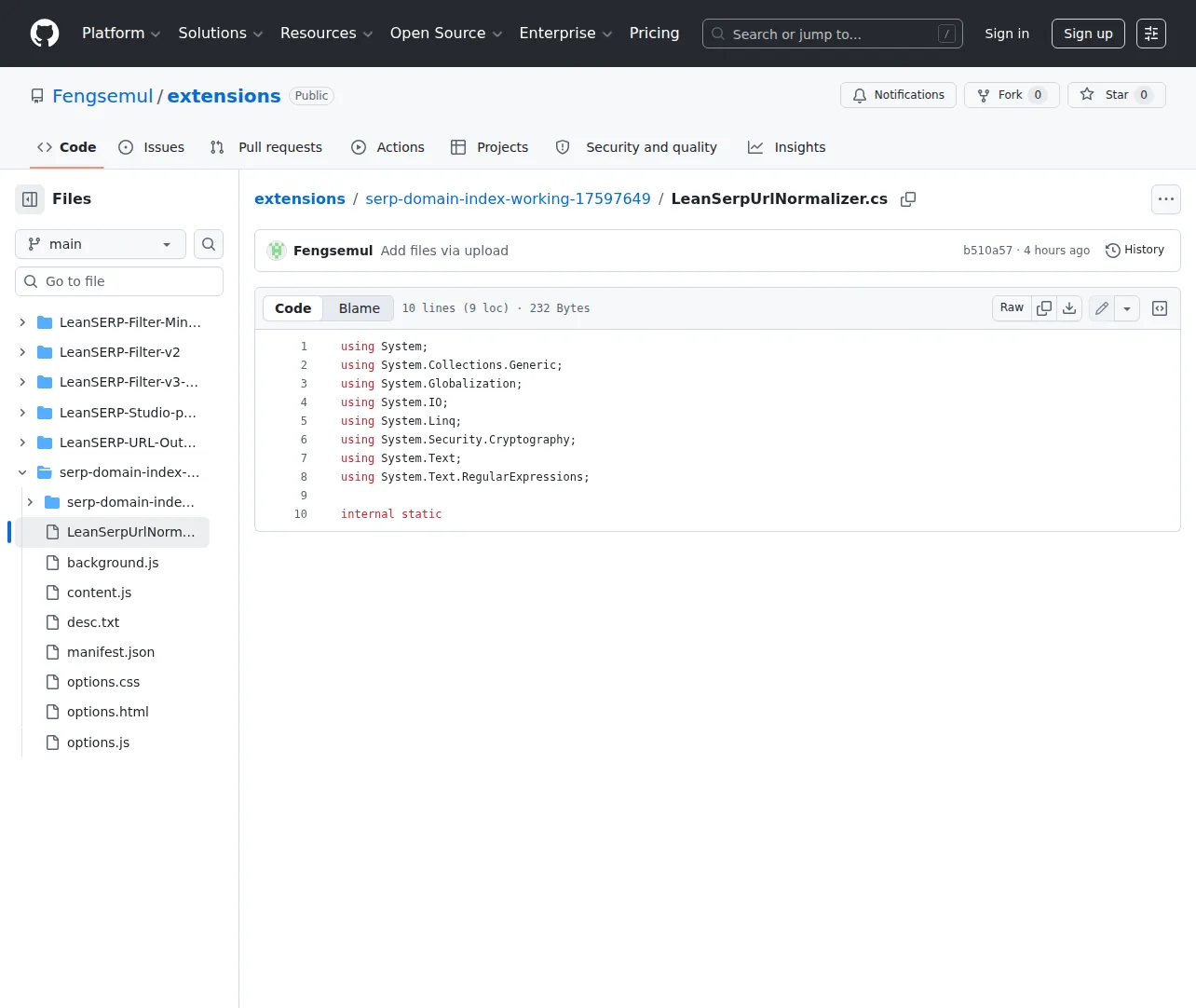Viewport: 1196px width, 1008px height.
Task: Open content.js in file tree
Action: click(x=99, y=593)
